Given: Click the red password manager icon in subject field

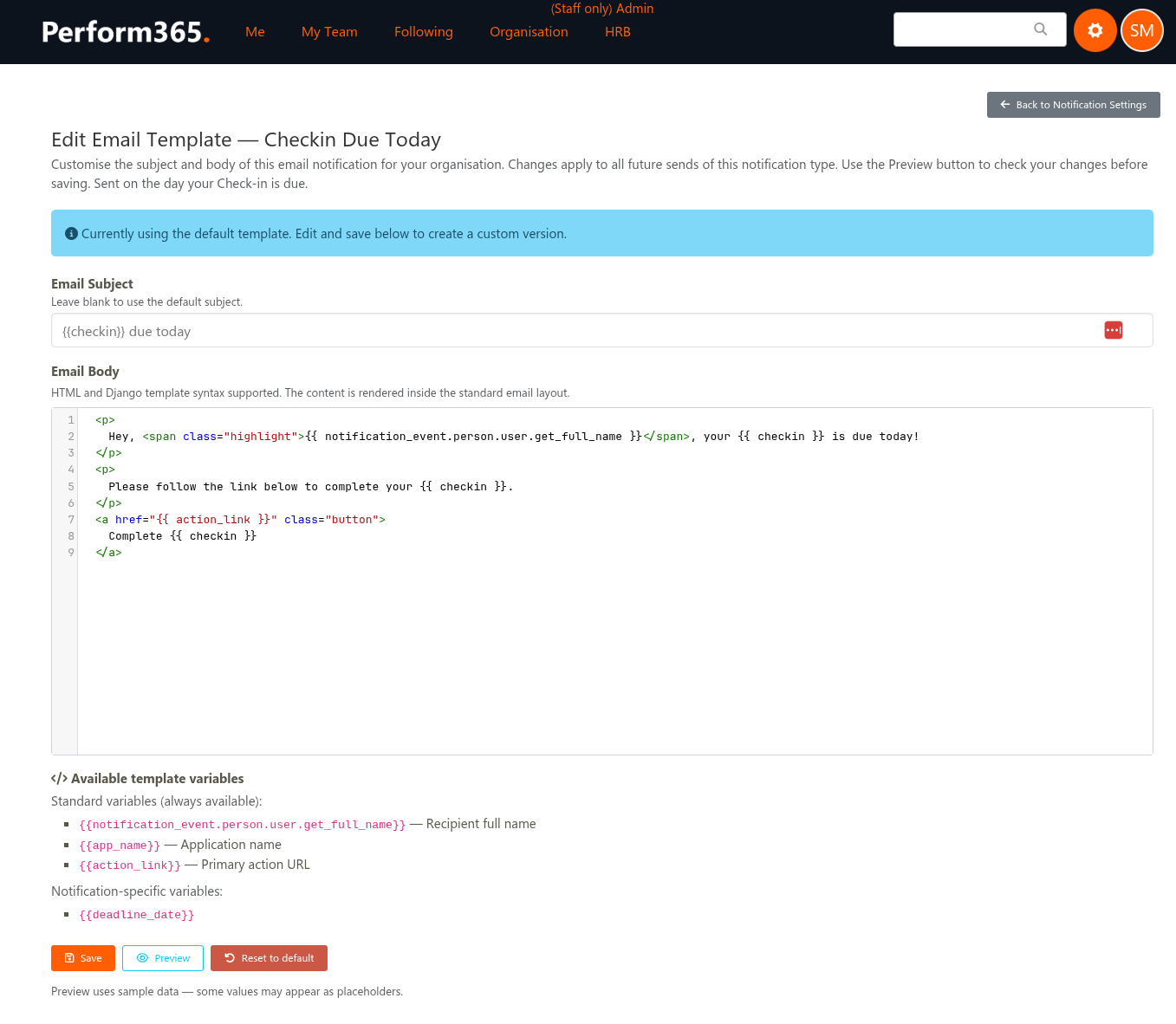Looking at the screenshot, I should (1114, 330).
